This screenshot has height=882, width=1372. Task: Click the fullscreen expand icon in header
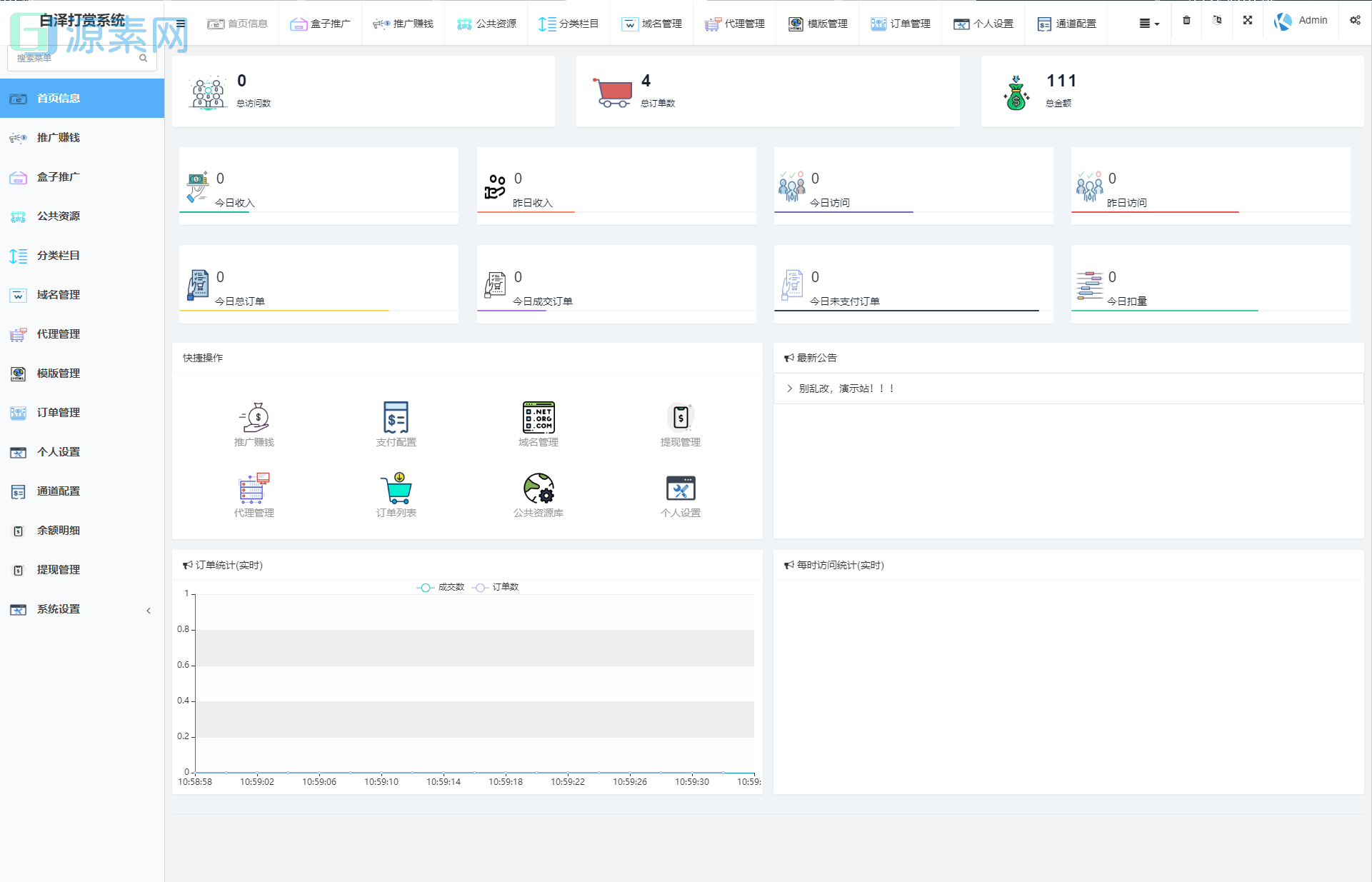(1247, 21)
